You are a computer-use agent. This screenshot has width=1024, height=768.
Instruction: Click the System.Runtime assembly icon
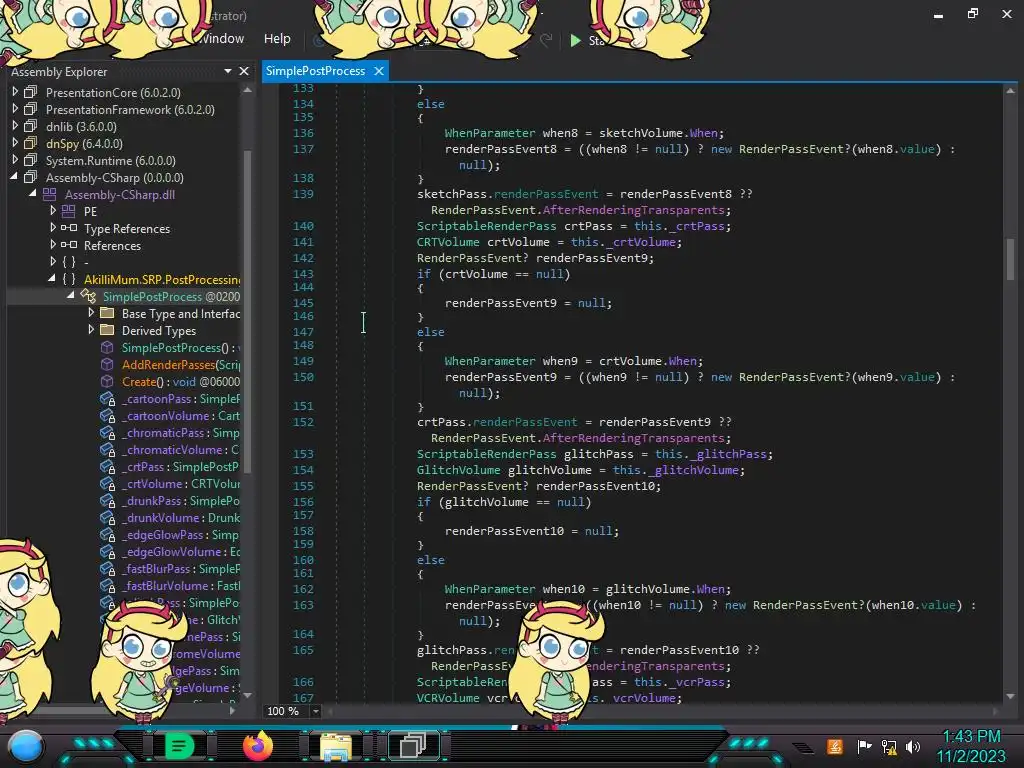[31, 160]
